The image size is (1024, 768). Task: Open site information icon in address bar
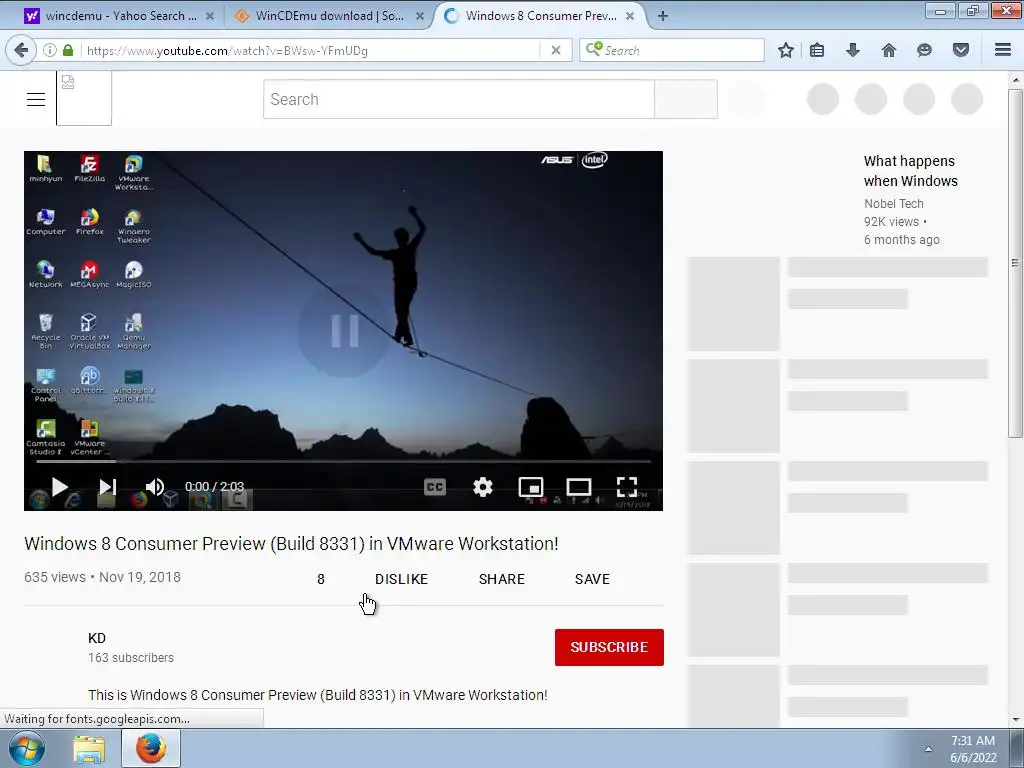pyautogui.click(x=50, y=50)
